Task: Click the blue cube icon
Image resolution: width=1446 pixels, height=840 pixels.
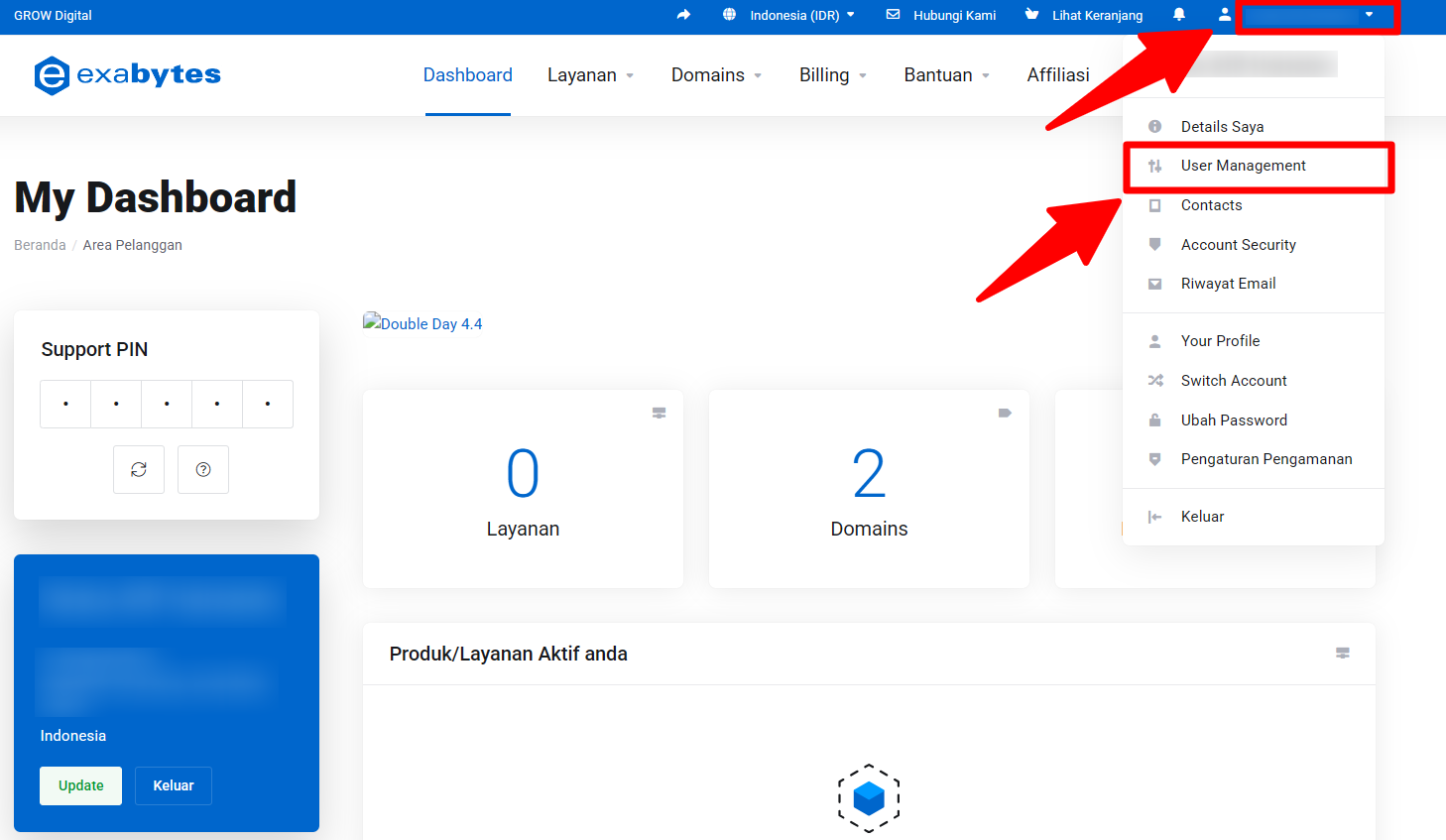Action: click(869, 797)
